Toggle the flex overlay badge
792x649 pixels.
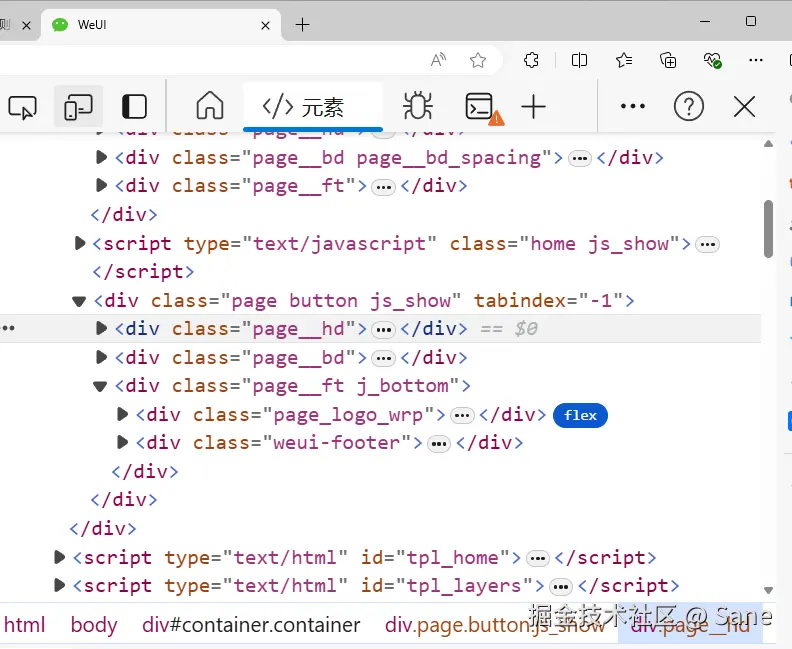(580, 415)
